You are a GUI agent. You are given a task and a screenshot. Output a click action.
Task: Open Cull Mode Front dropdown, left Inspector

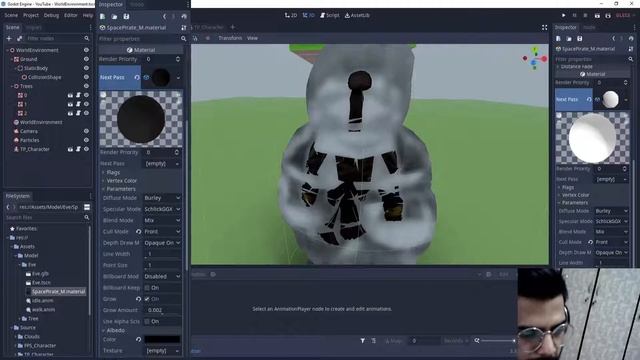coord(162,231)
